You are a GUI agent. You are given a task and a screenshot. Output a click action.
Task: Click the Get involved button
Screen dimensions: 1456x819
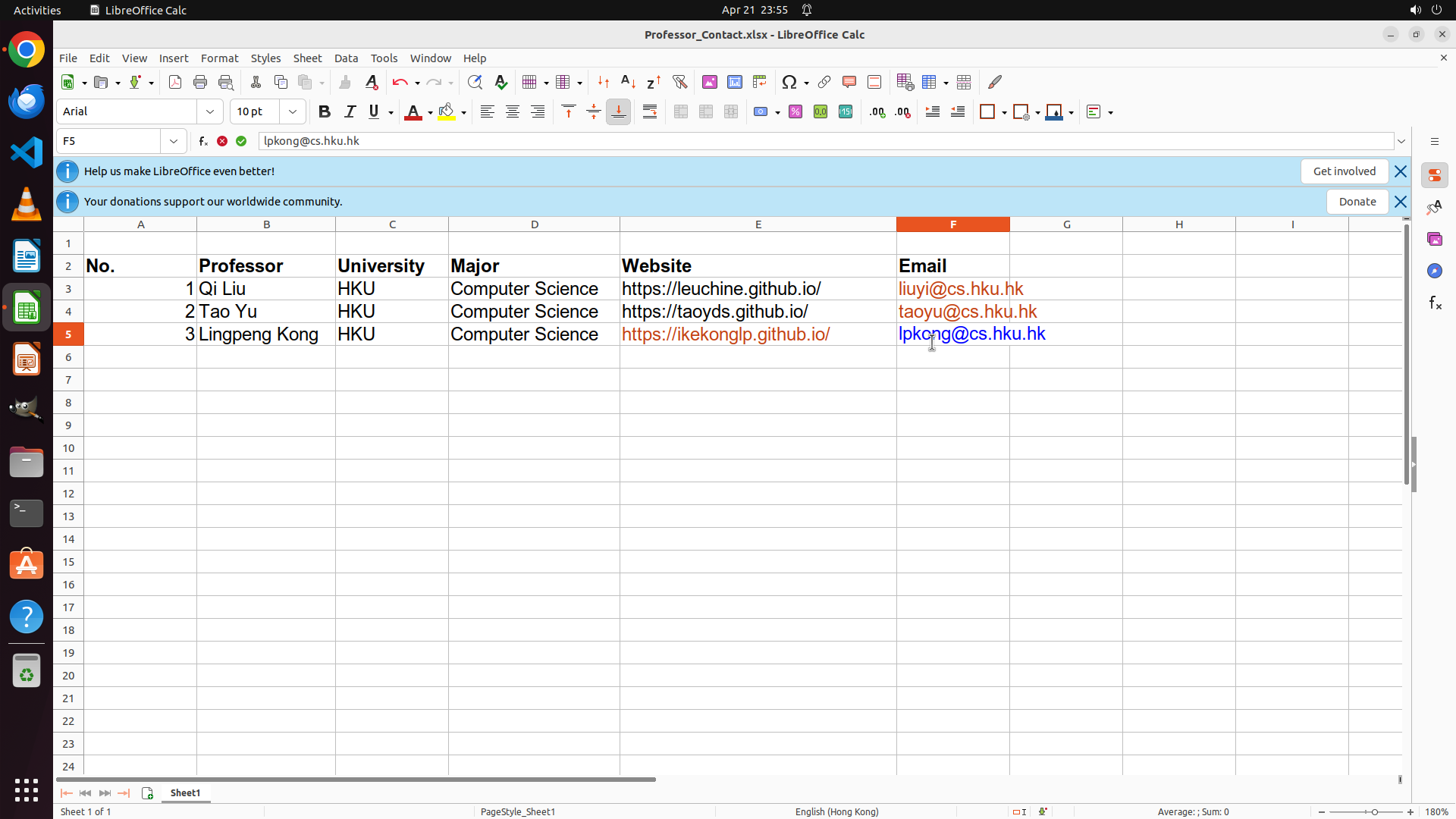pos(1344,171)
